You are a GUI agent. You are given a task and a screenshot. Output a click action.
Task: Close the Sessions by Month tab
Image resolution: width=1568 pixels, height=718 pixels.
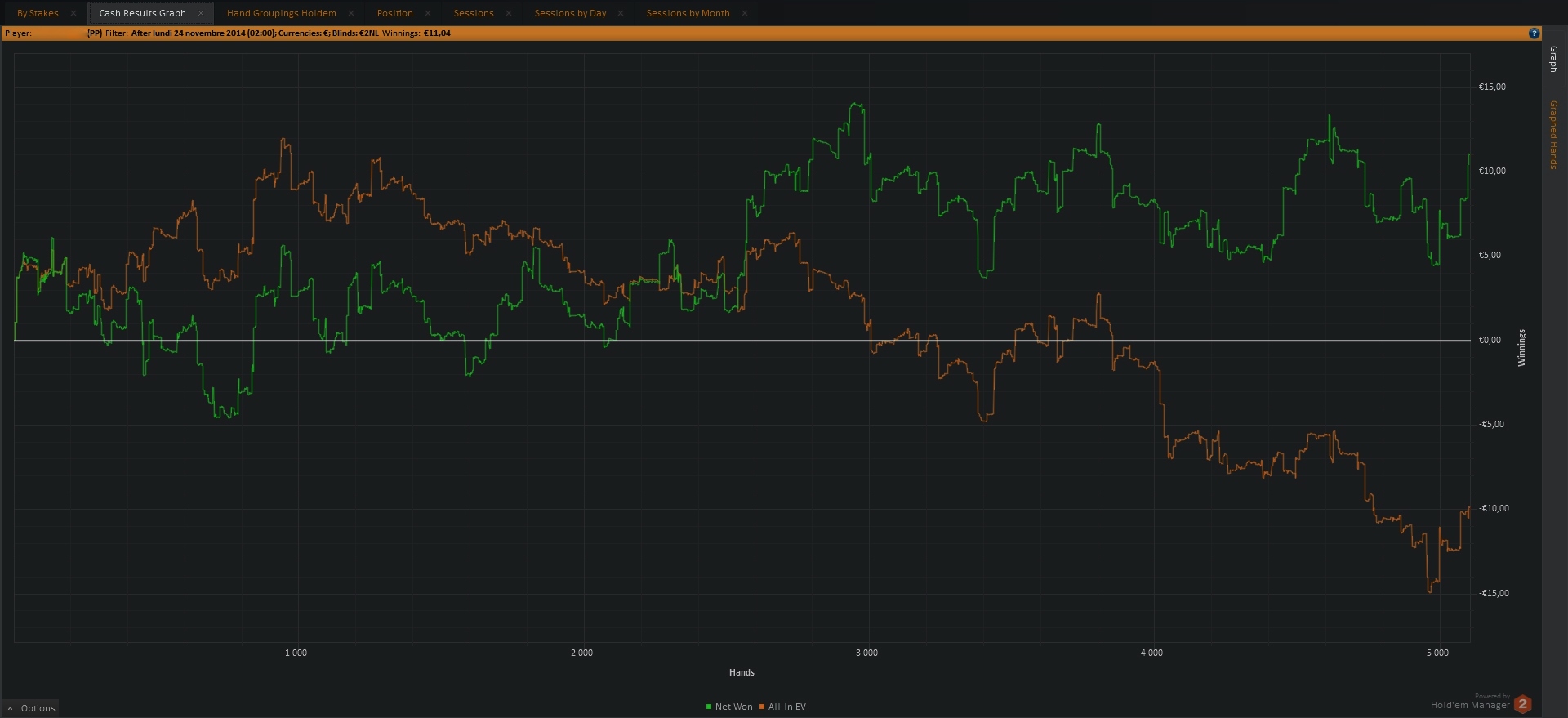[x=745, y=13]
